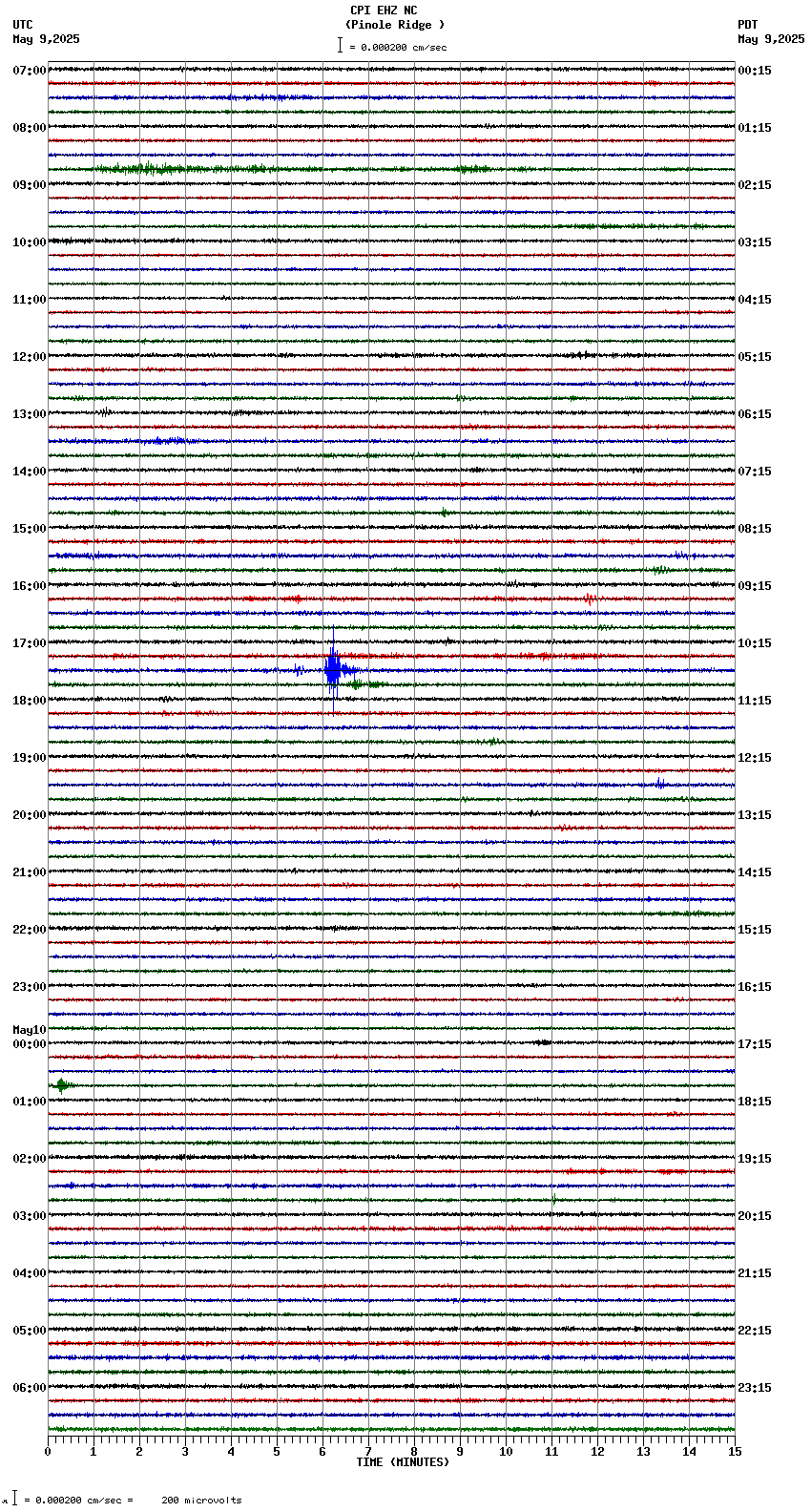Click the '10:15' PDT time label
Viewport: 811px width, 1512px height.
pos(755,643)
